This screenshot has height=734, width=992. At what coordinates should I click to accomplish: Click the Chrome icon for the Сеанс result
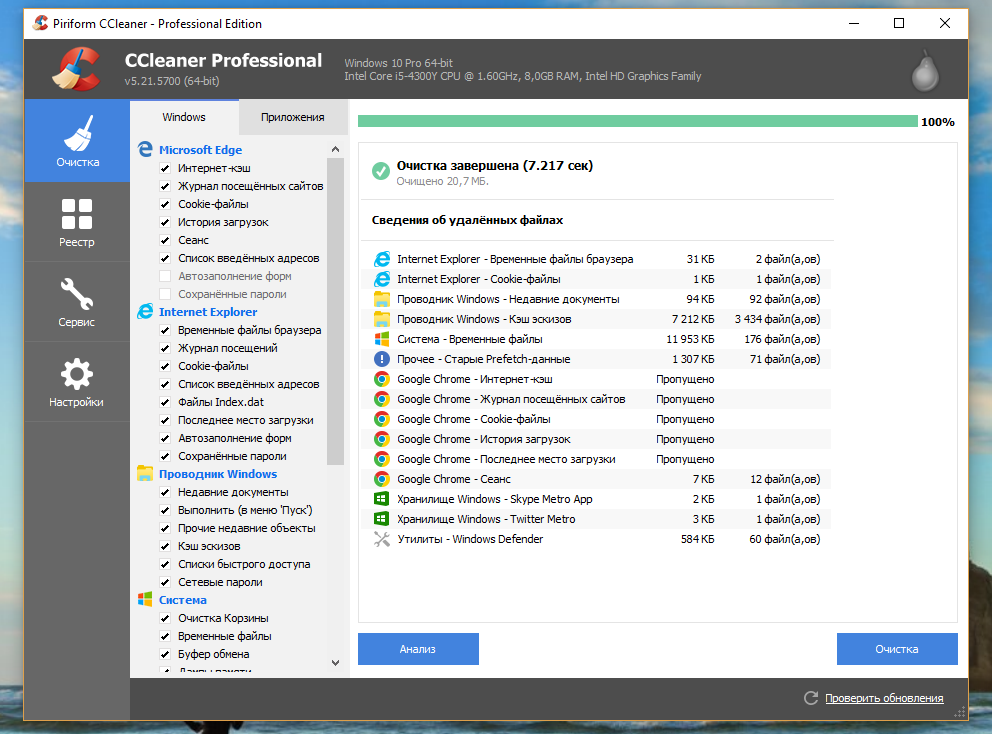[381, 479]
